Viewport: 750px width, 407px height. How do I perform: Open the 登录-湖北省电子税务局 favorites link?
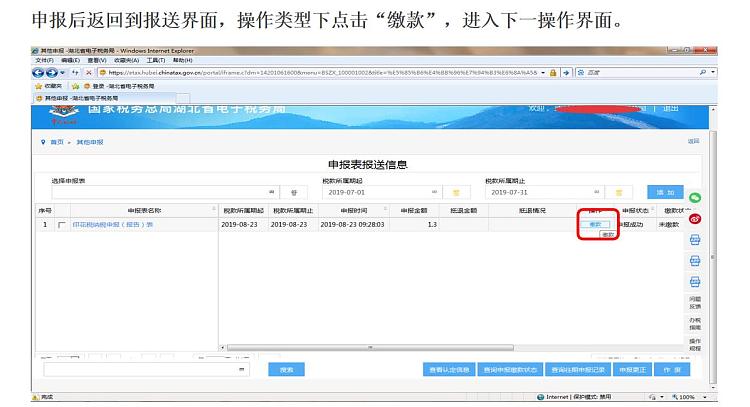coord(119,86)
